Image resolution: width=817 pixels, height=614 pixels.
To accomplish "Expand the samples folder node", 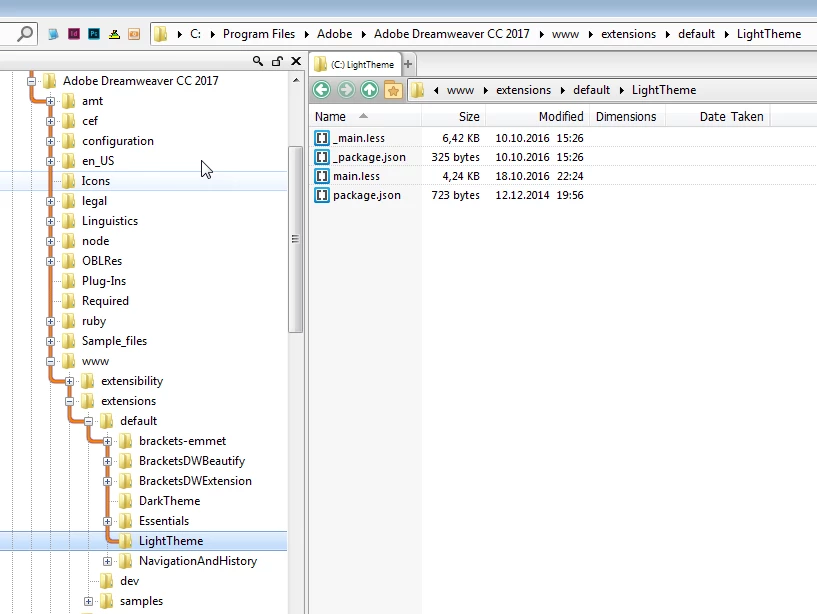I will (89, 601).
